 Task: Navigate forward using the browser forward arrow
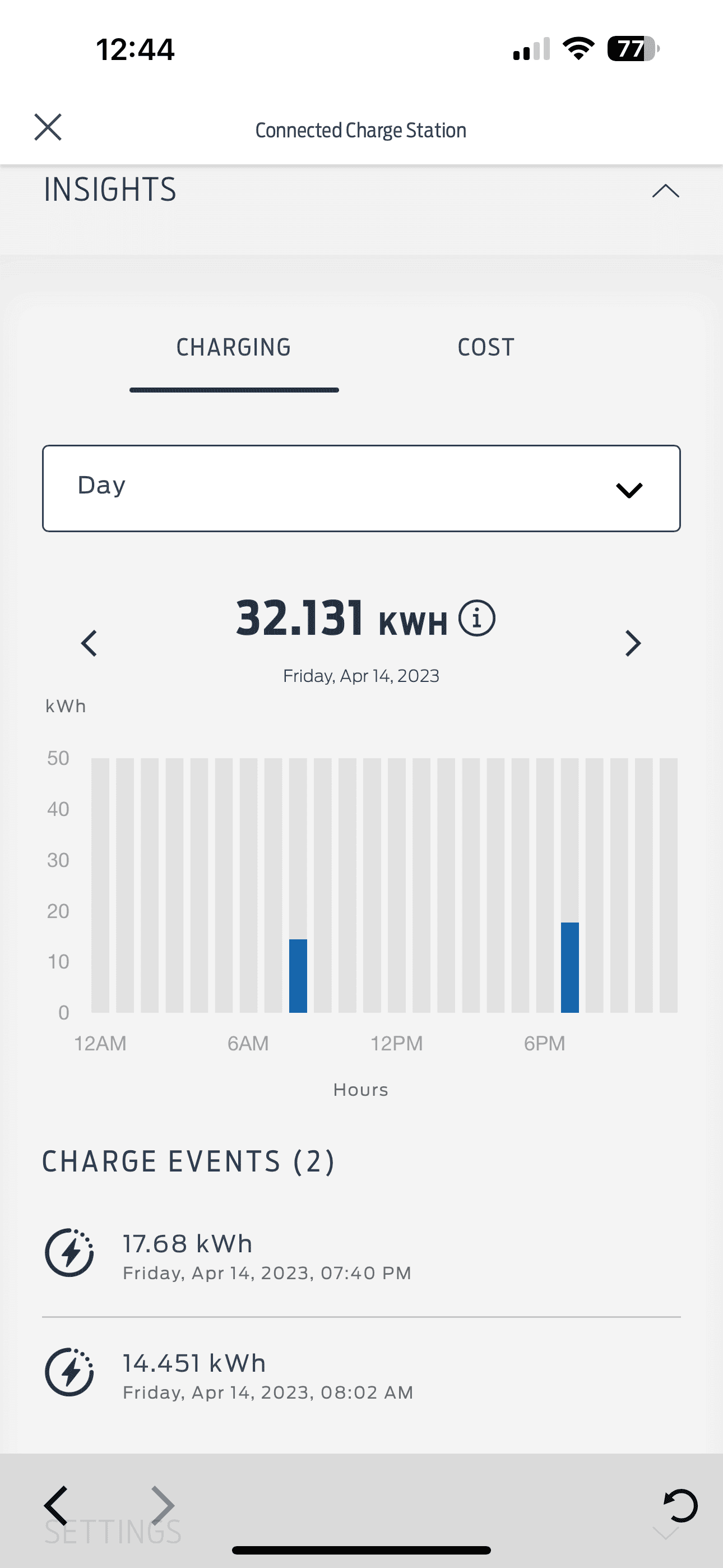(x=163, y=1505)
